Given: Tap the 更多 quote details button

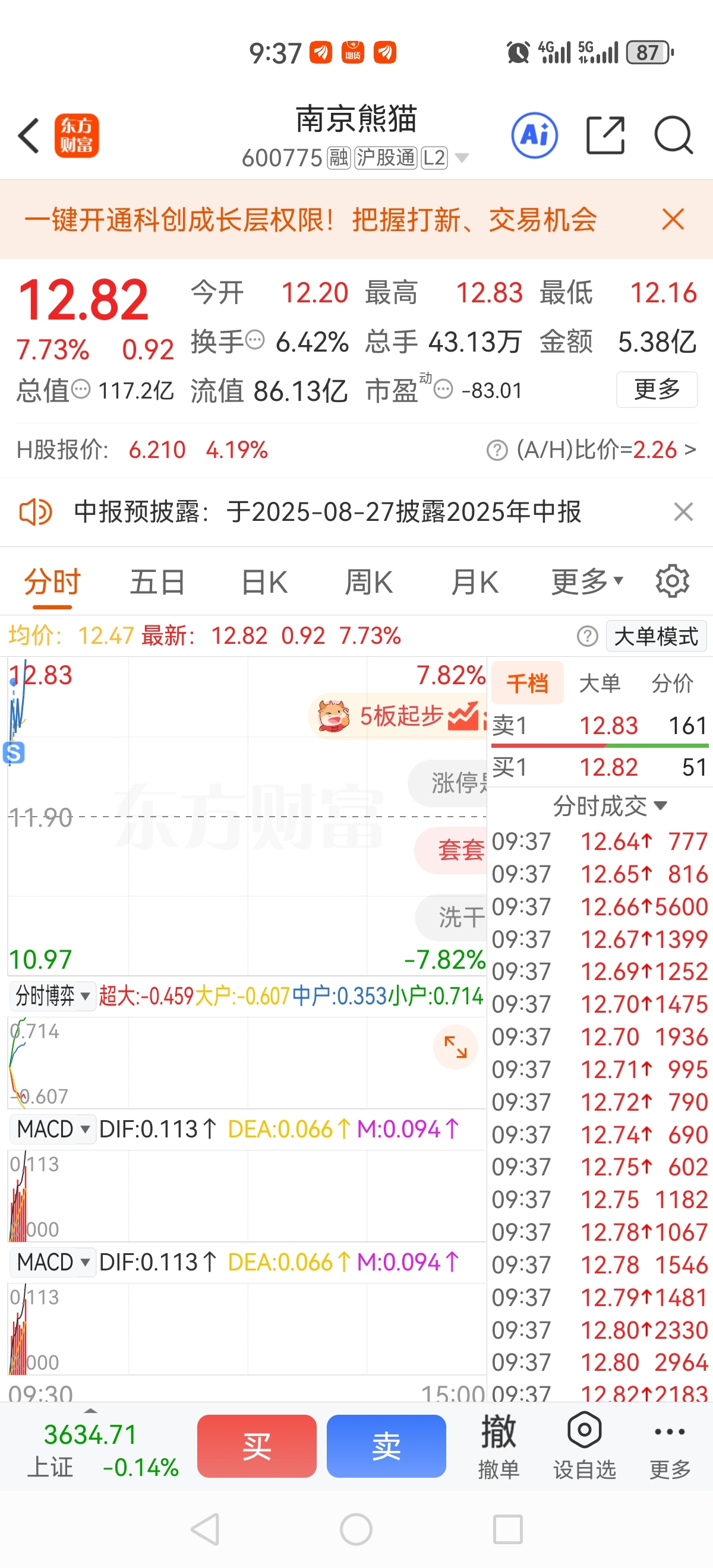Looking at the screenshot, I should pos(657,390).
